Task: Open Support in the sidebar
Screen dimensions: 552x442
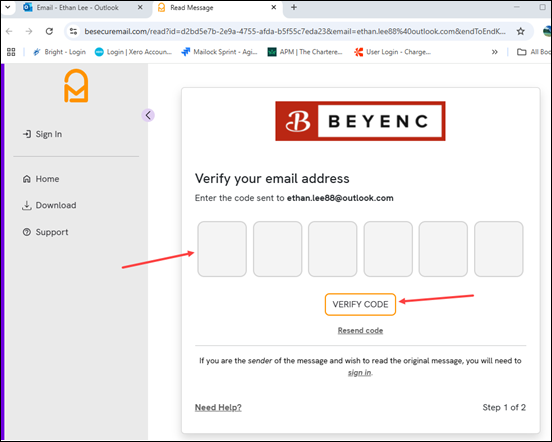Action: click(x=45, y=232)
